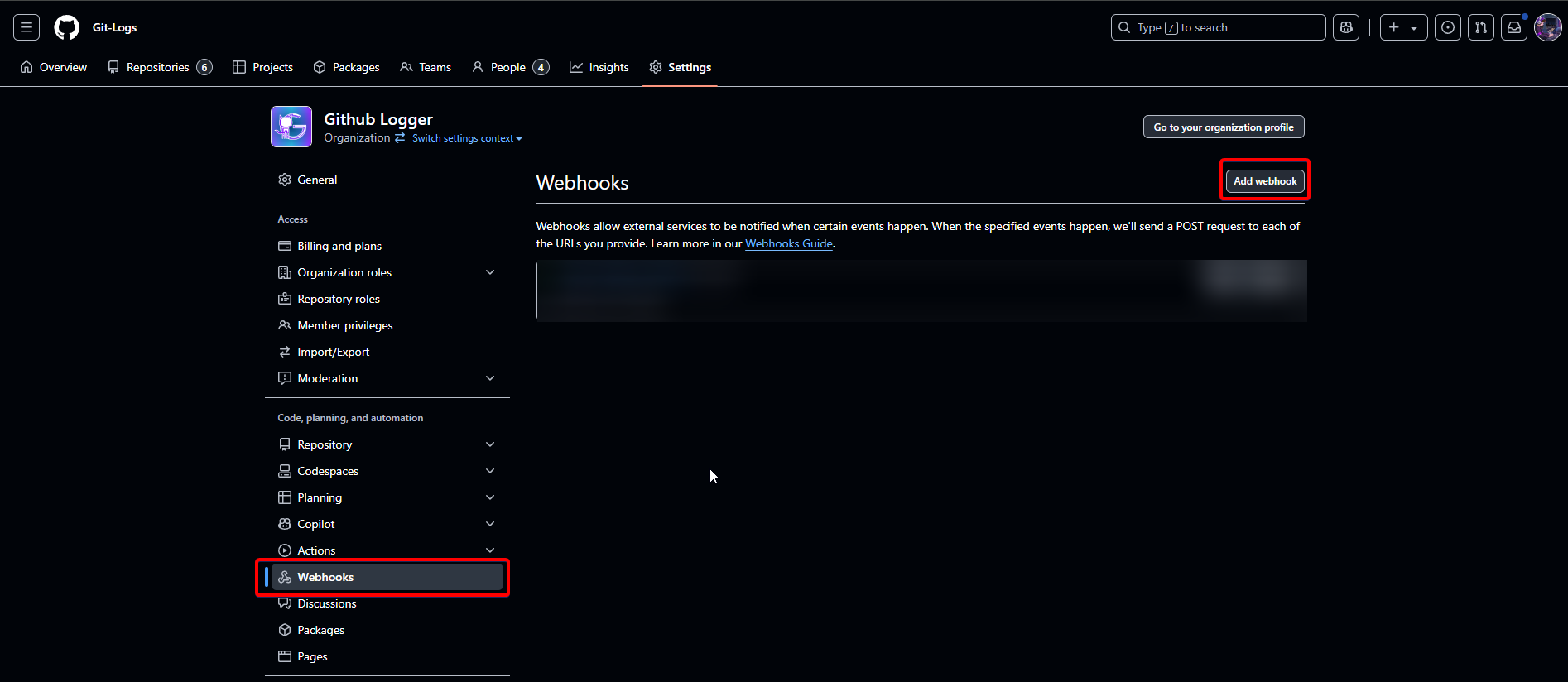
Task: Click the Github Logger organization avatar
Action: pos(291,127)
